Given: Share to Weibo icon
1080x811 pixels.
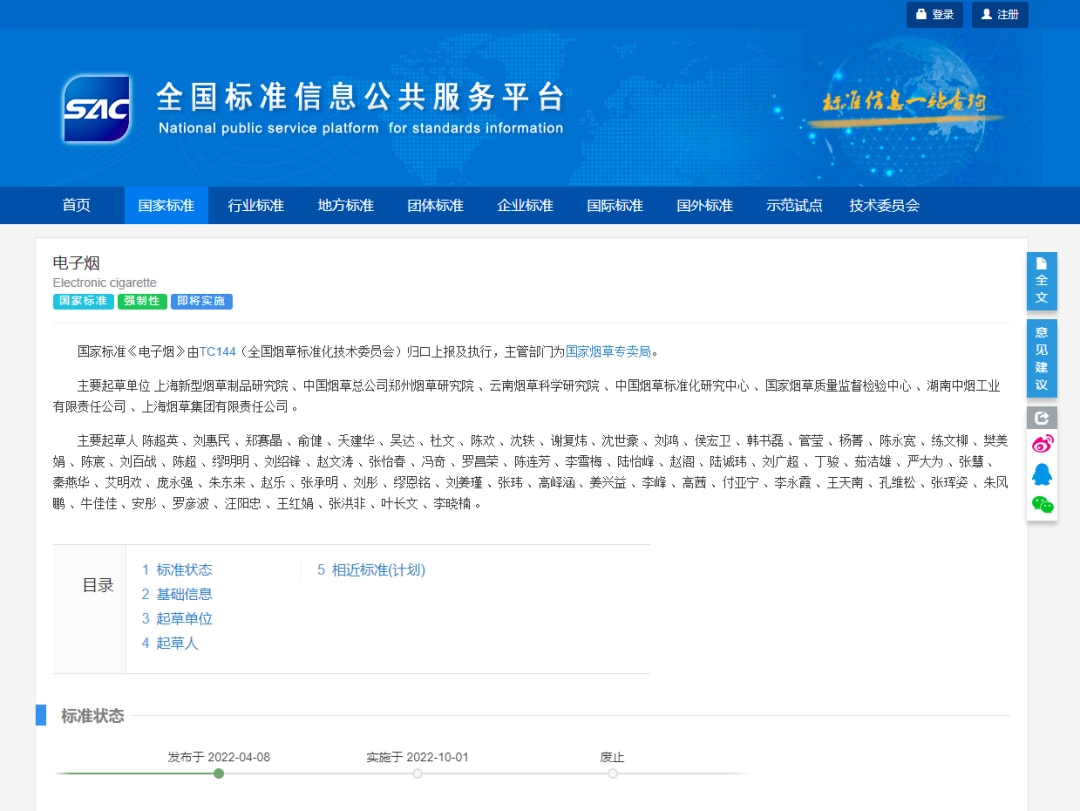Looking at the screenshot, I should coord(1041,443).
